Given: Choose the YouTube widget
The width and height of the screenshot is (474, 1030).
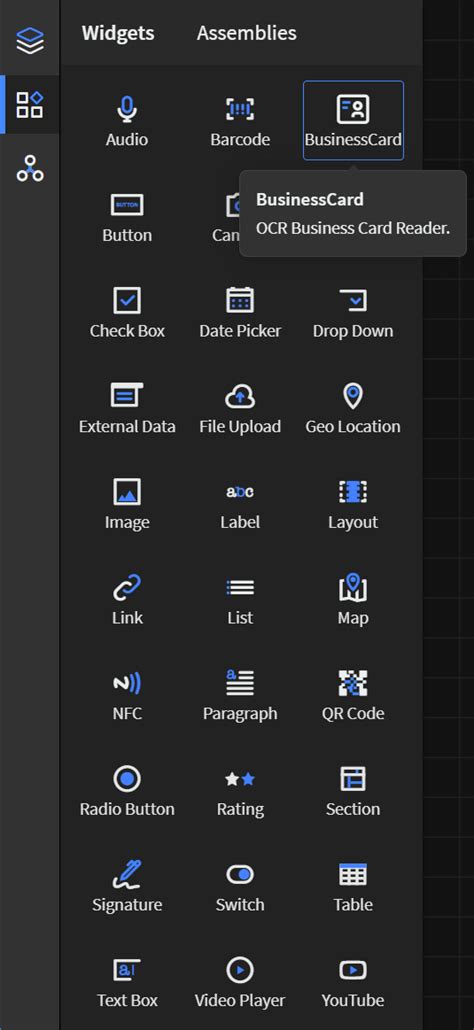Looking at the screenshot, I should click(x=353, y=983).
